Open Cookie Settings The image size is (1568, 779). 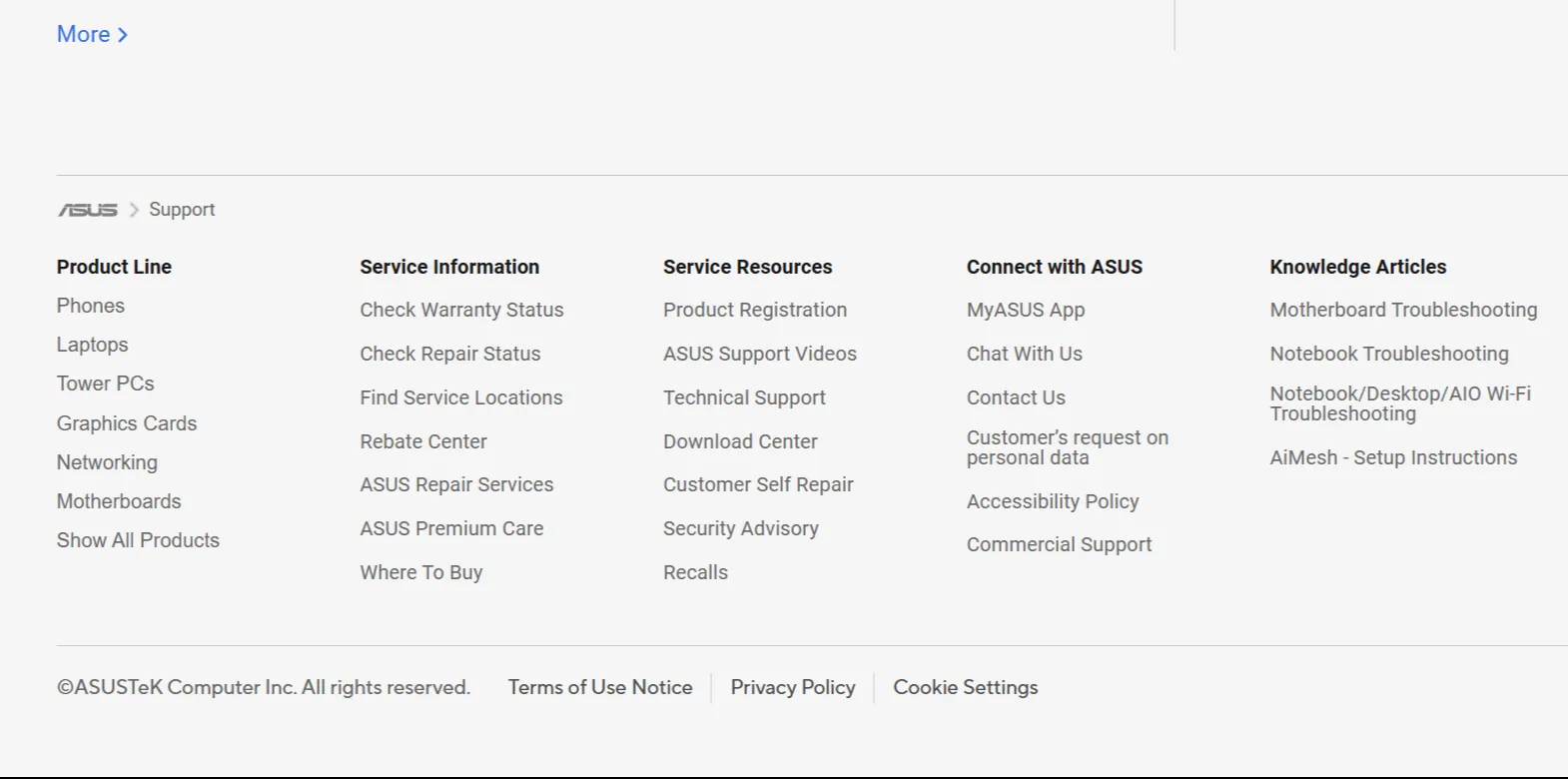point(965,687)
